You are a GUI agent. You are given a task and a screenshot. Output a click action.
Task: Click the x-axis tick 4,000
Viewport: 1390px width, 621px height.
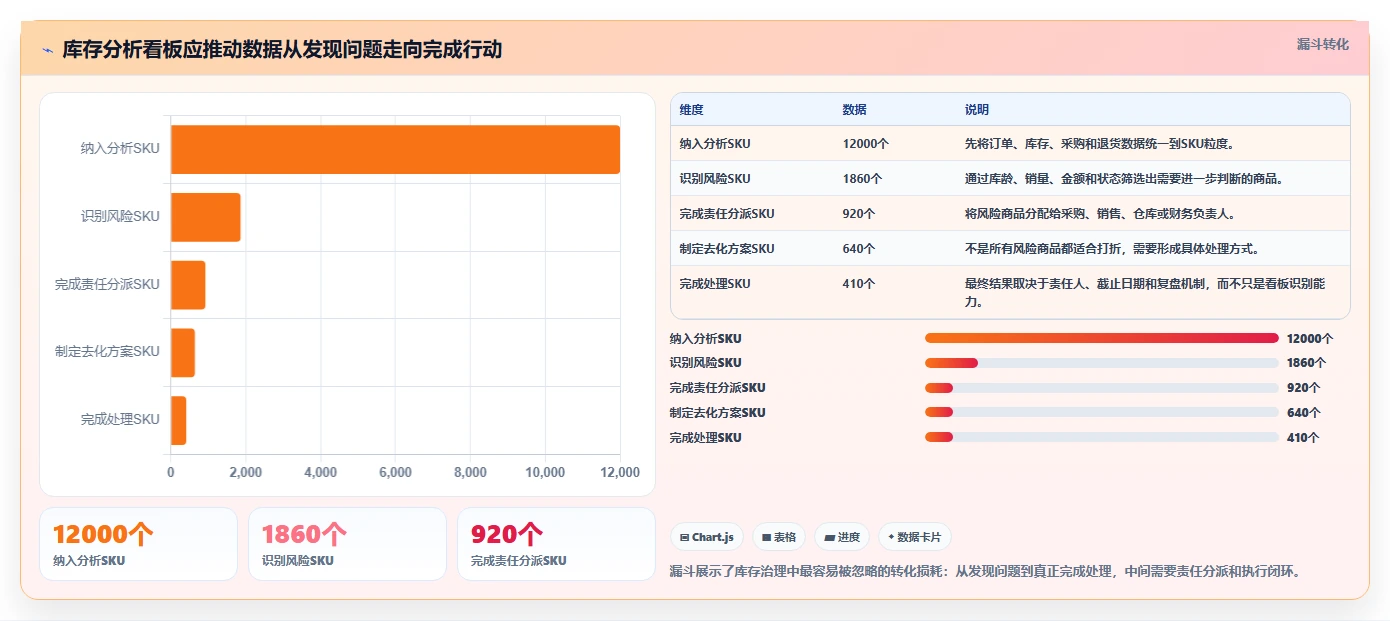[320, 472]
